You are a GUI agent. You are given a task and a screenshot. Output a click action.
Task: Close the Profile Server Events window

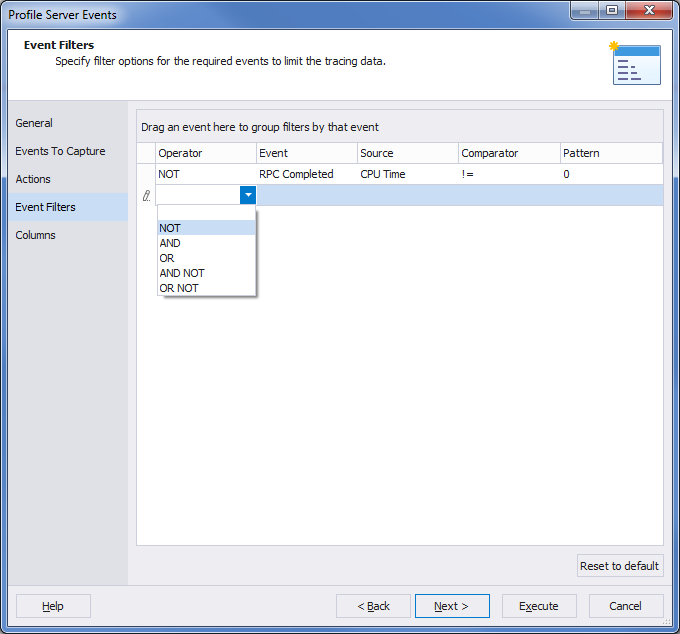649,10
